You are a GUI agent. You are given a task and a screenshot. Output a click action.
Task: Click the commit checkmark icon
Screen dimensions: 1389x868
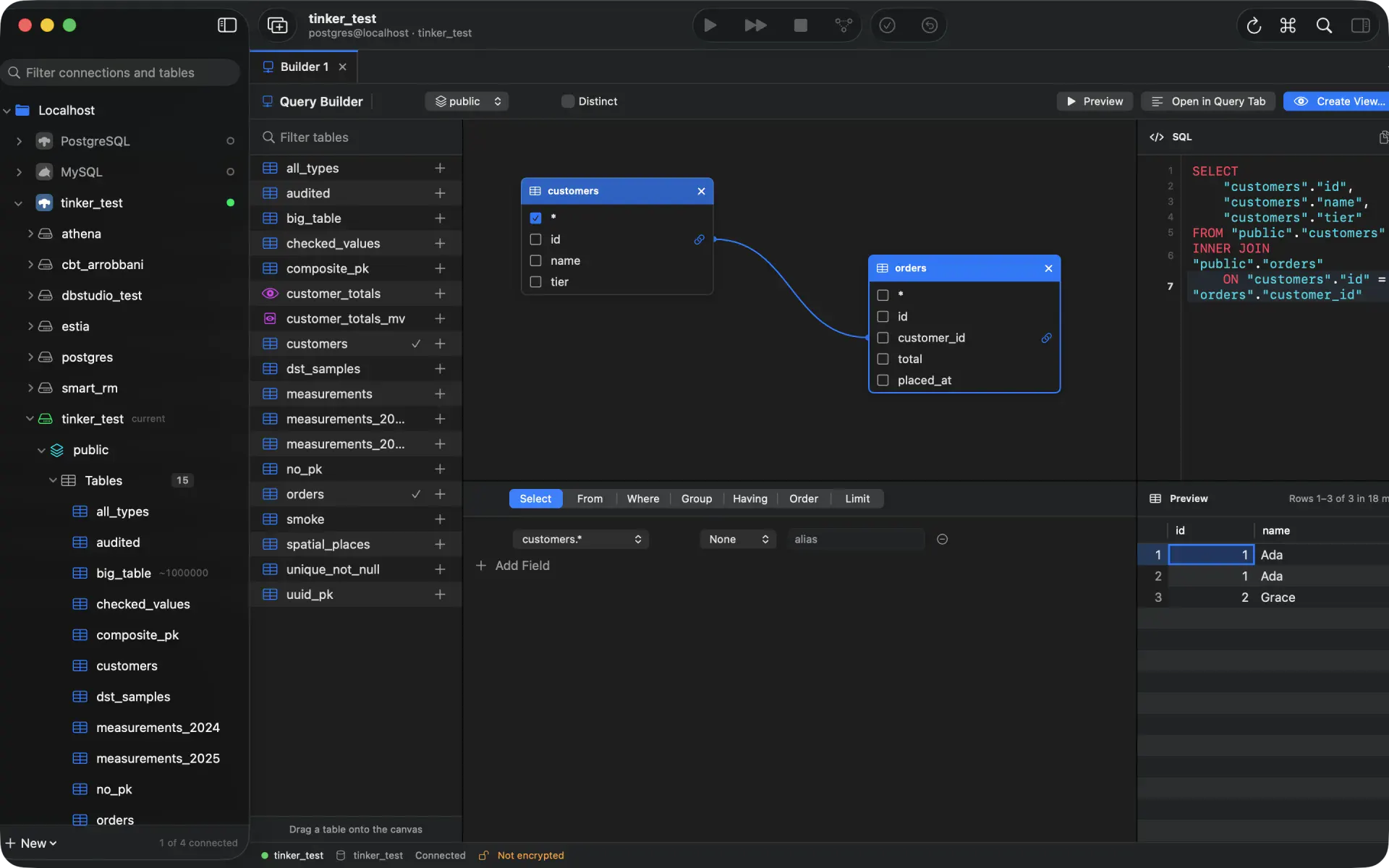pos(887,25)
